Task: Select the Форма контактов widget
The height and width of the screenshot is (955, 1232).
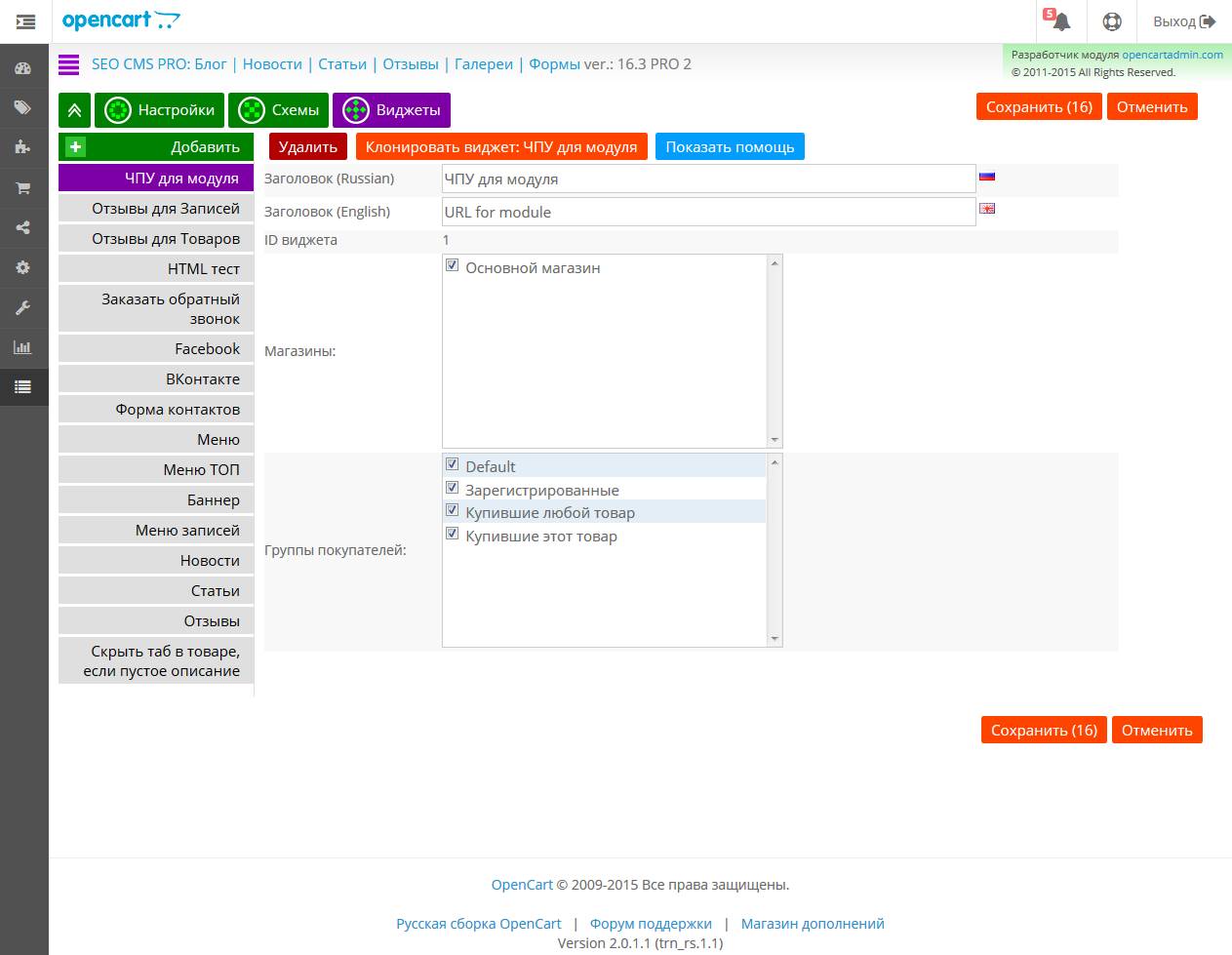Action: tap(156, 409)
